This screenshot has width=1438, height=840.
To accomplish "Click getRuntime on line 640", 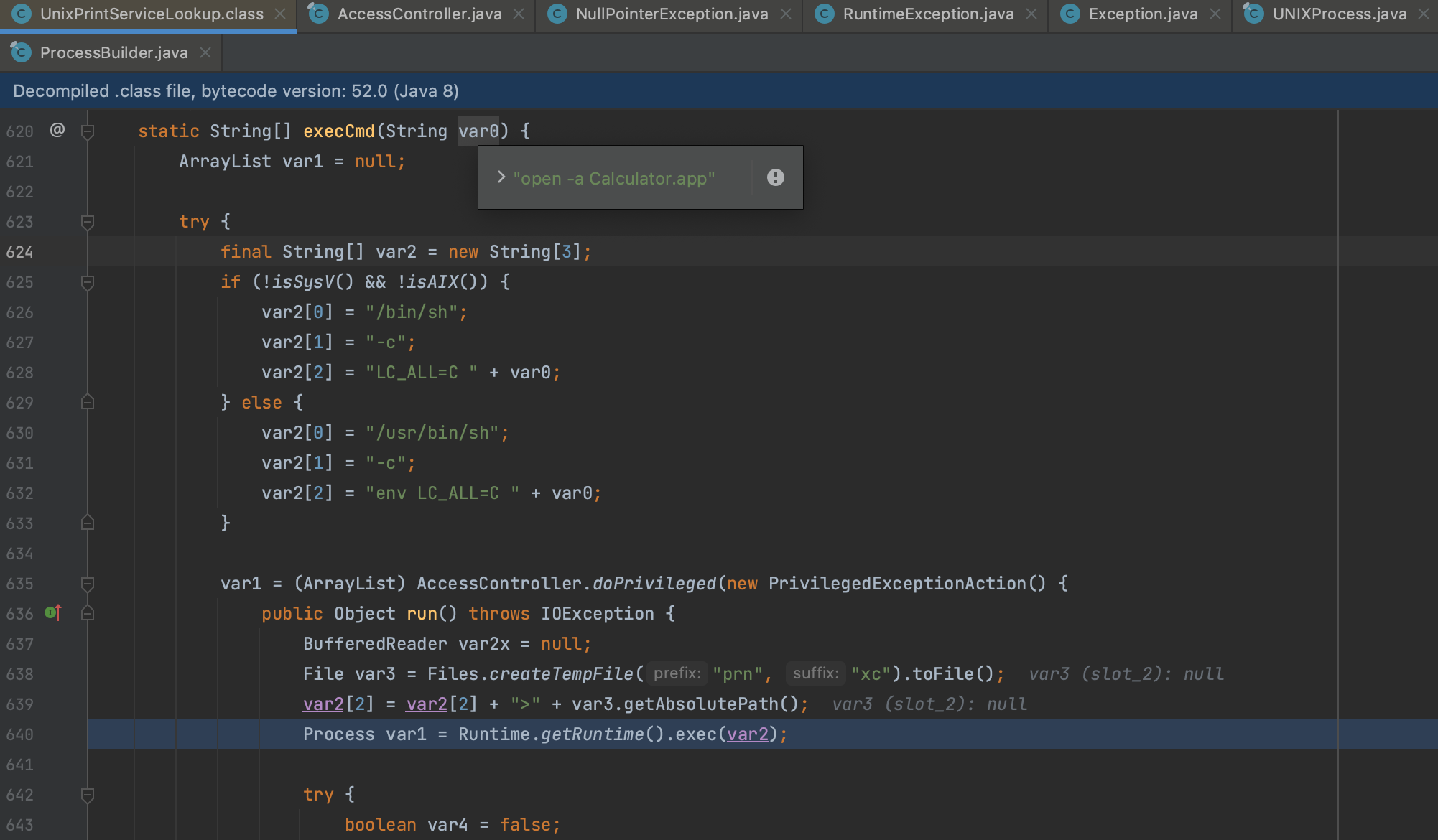I will point(593,734).
